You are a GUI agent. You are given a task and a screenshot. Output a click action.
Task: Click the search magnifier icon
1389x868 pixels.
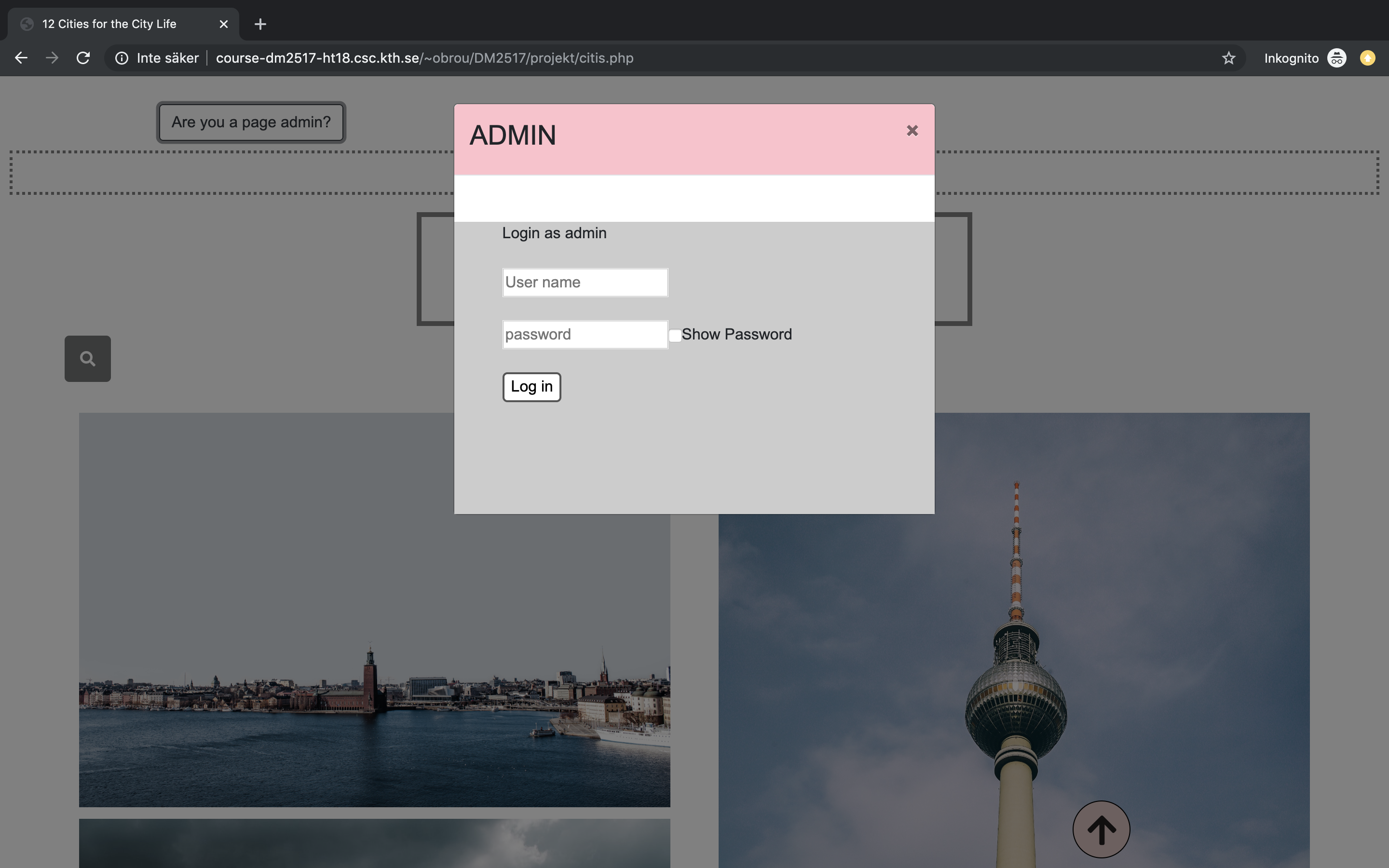[87, 359]
